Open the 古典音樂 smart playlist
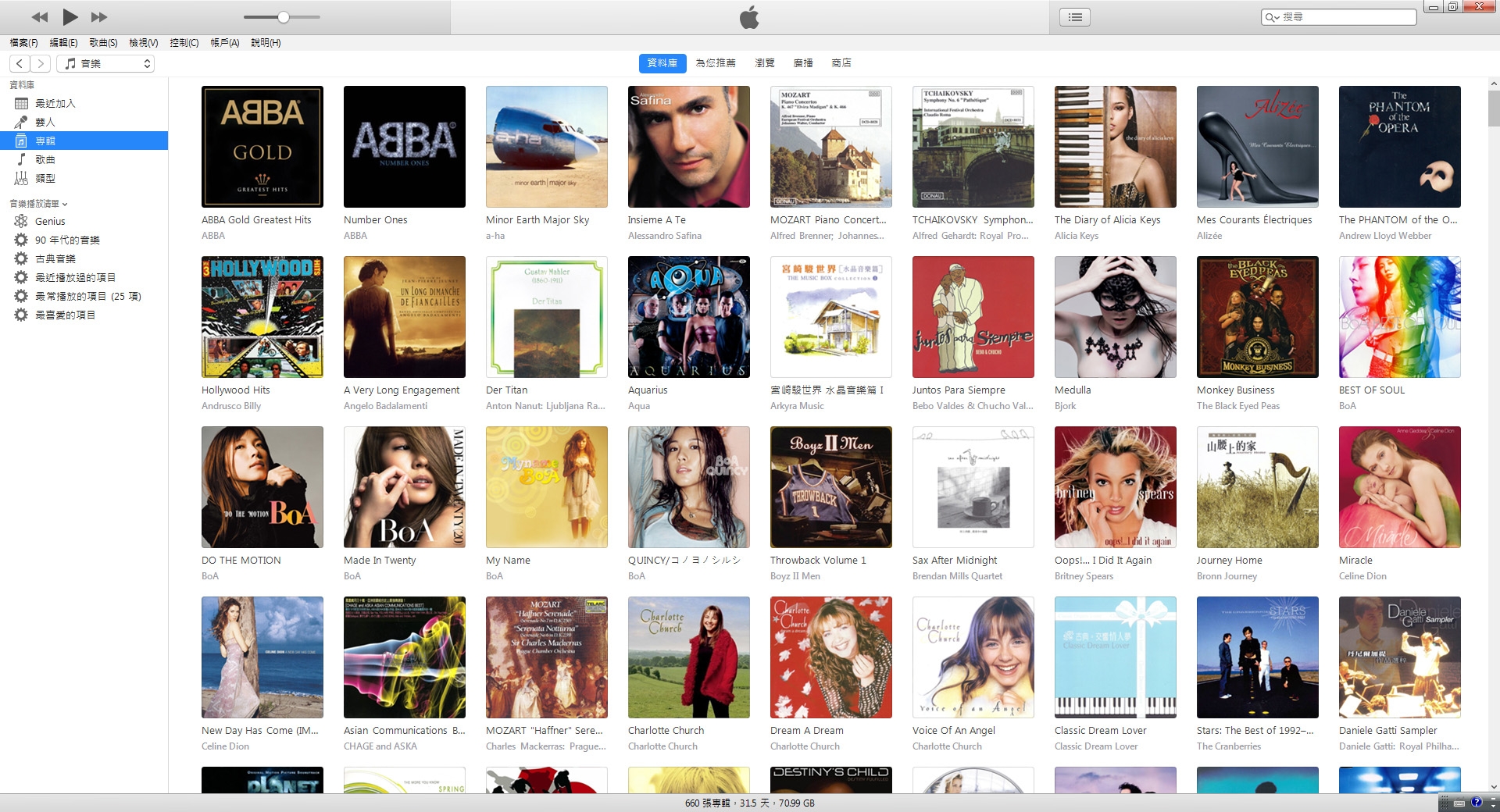 (x=84, y=258)
